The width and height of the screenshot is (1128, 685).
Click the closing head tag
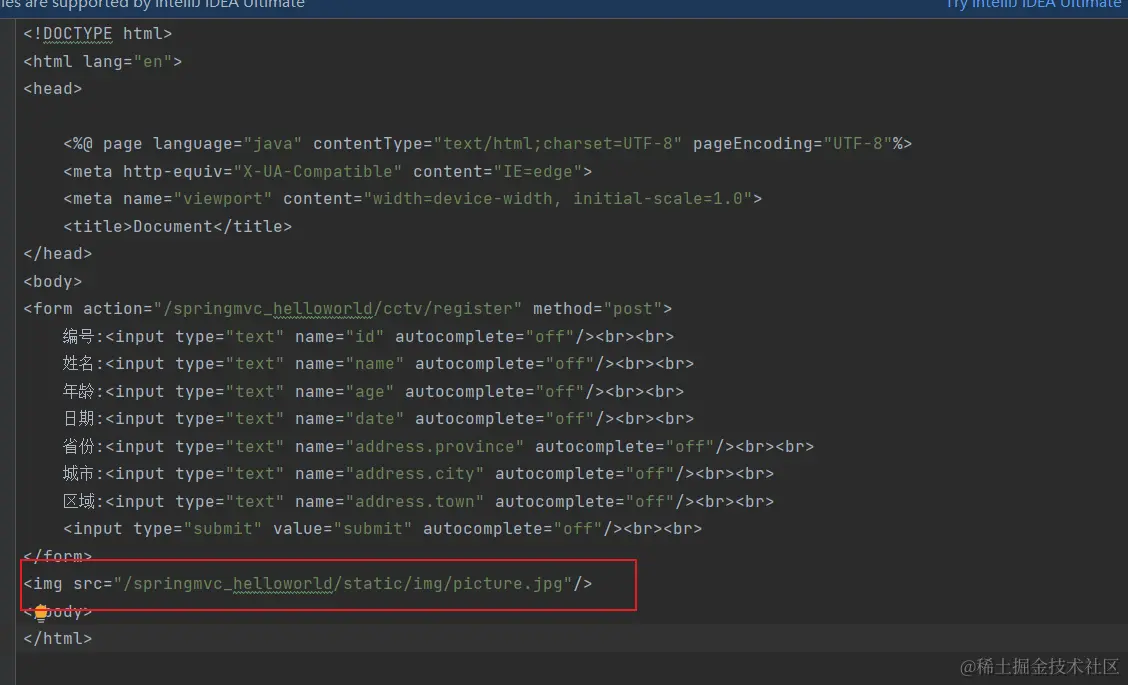pos(58,254)
